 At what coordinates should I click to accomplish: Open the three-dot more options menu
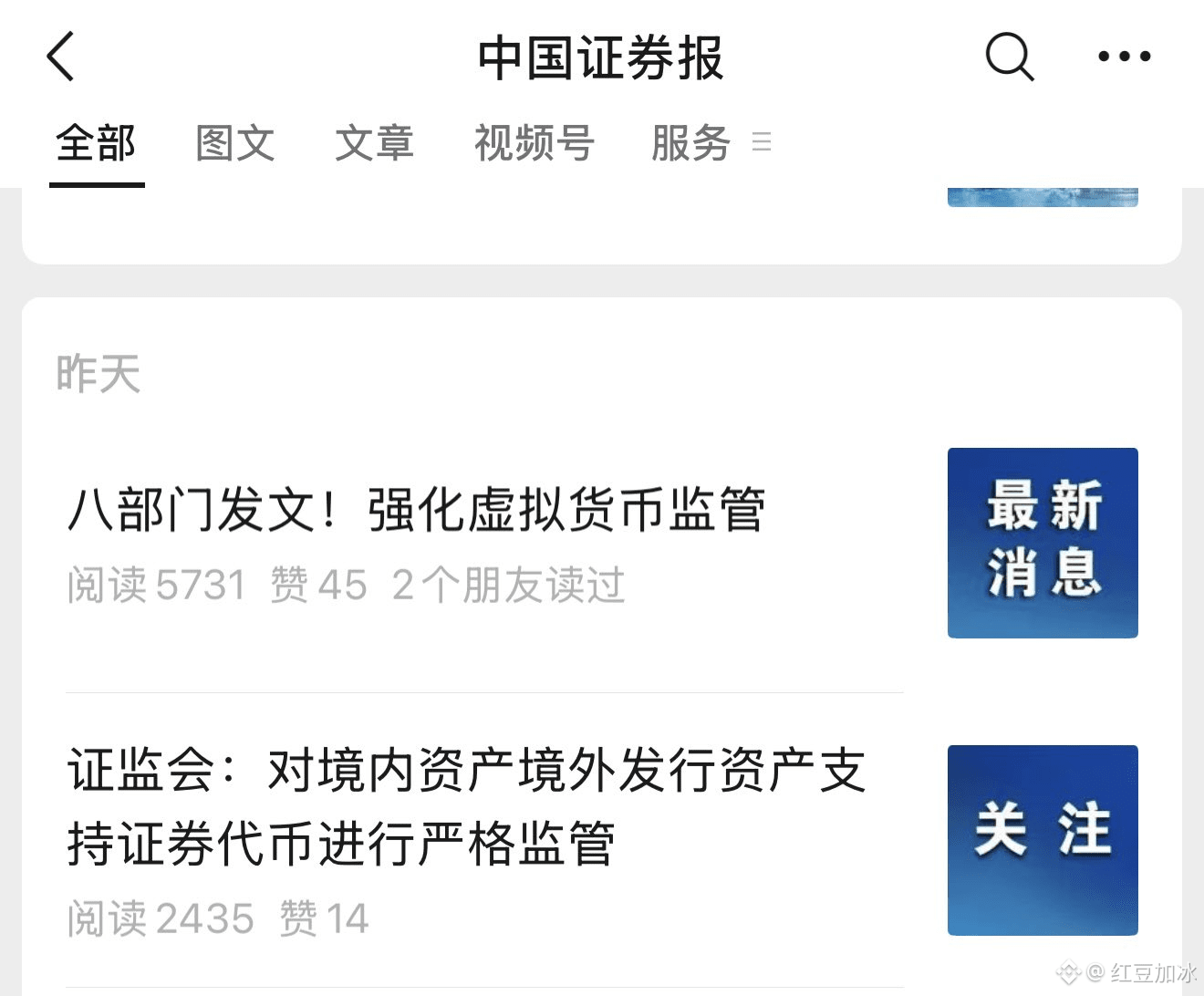coord(1124,57)
